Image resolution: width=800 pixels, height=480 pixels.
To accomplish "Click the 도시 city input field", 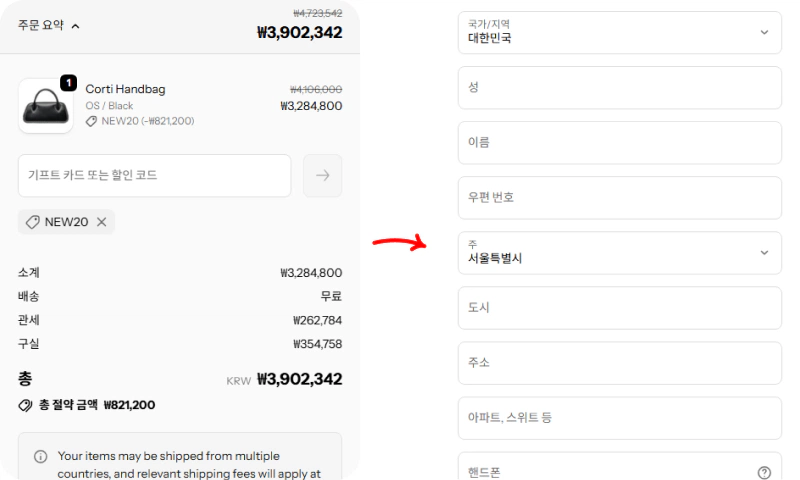I will click(619, 308).
